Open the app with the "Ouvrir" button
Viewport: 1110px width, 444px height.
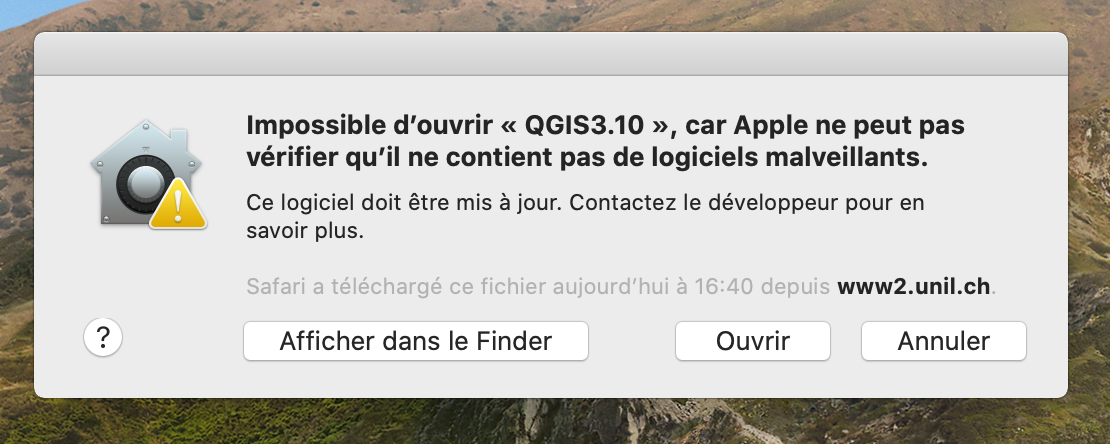(x=753, y=341)
